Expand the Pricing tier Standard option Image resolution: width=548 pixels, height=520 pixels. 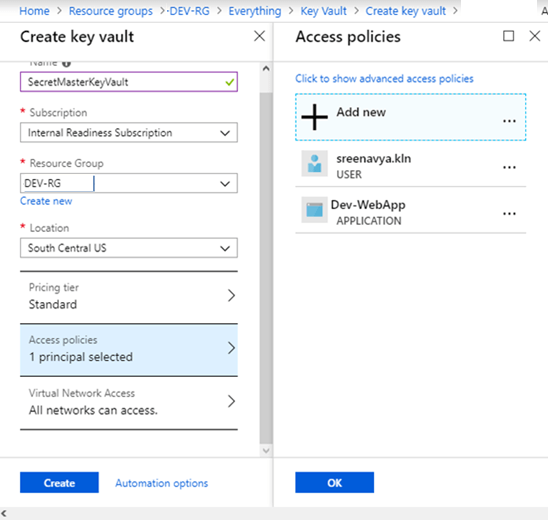[x=129, y=296]
